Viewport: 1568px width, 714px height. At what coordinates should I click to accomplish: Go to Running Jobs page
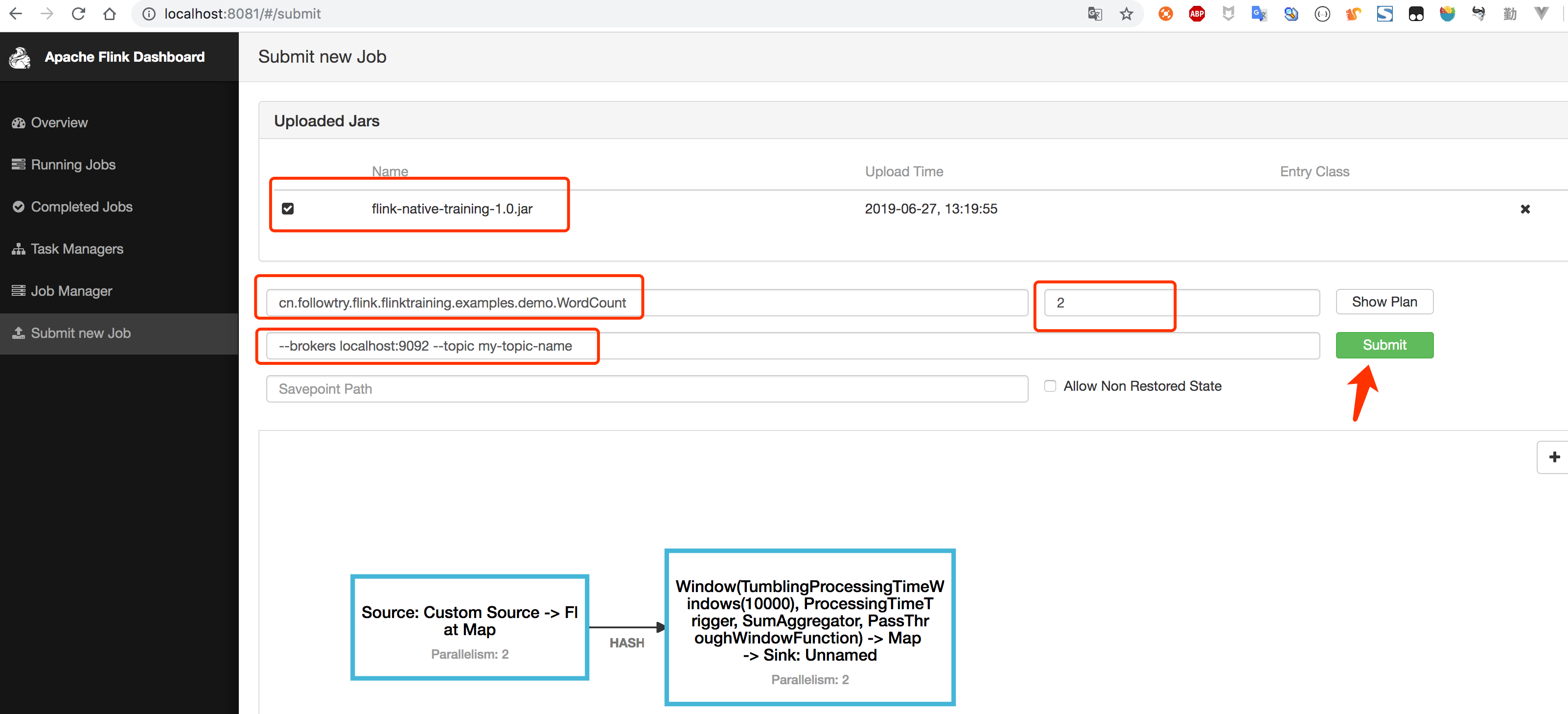tap(72, 165)
